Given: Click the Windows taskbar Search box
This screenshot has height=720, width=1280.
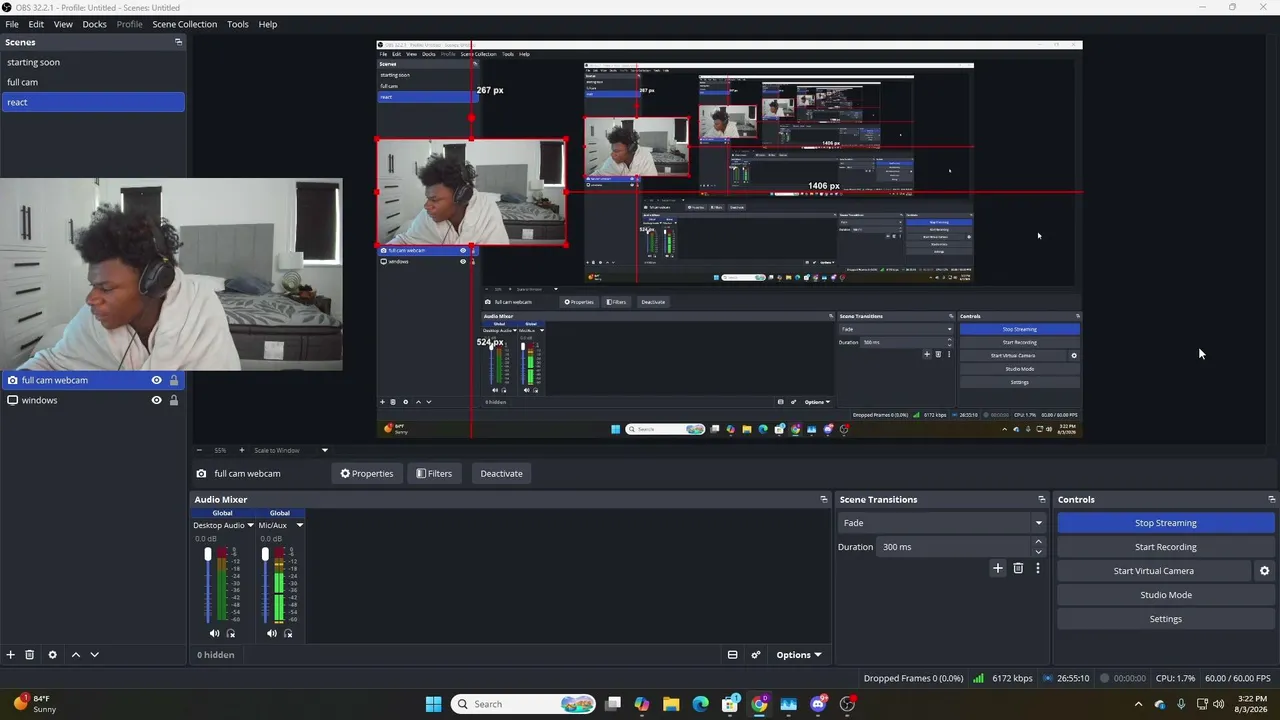Looking at the screenshot, I should (524, 704).
